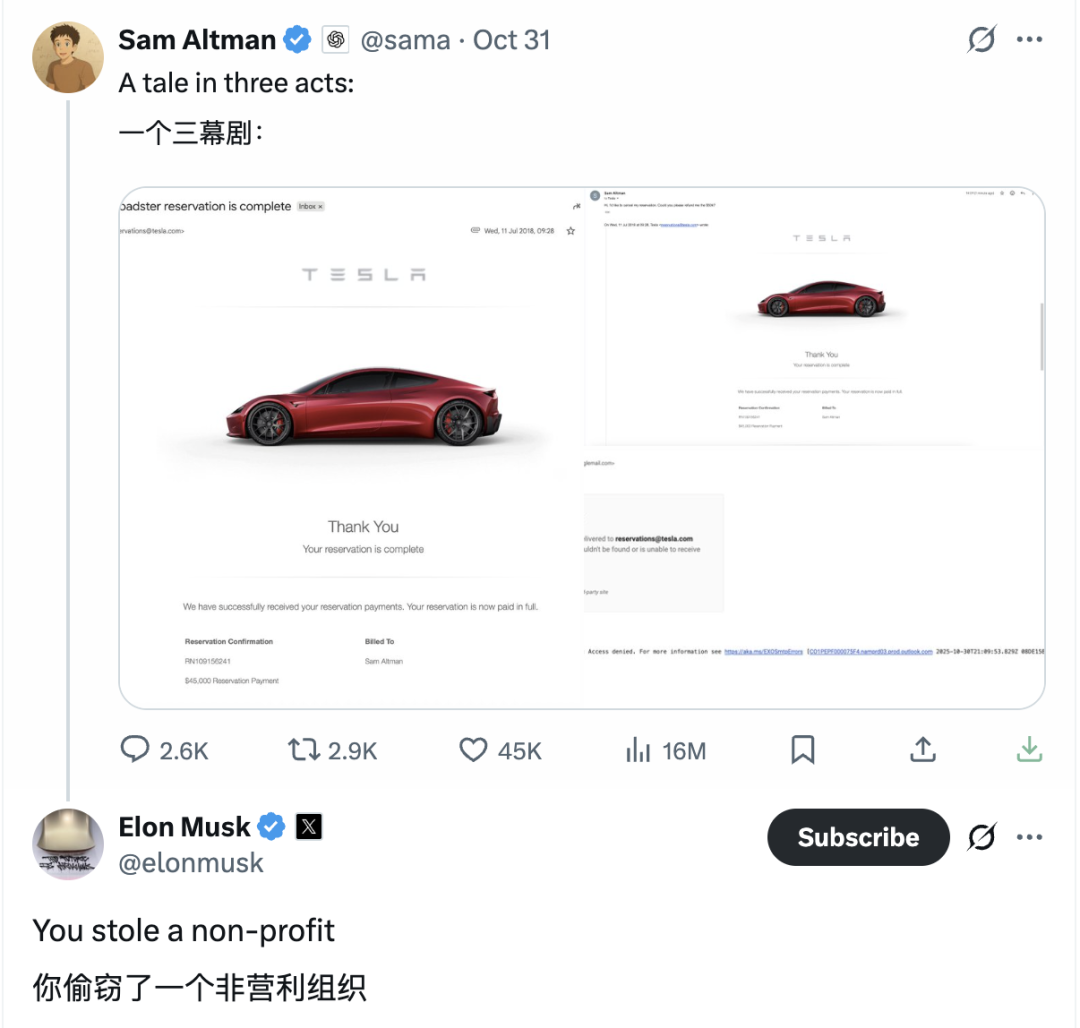Open more options on Sam Altman's tweet
The height and width of the screenshot is (1028, 1080).
coord(1029,40)
